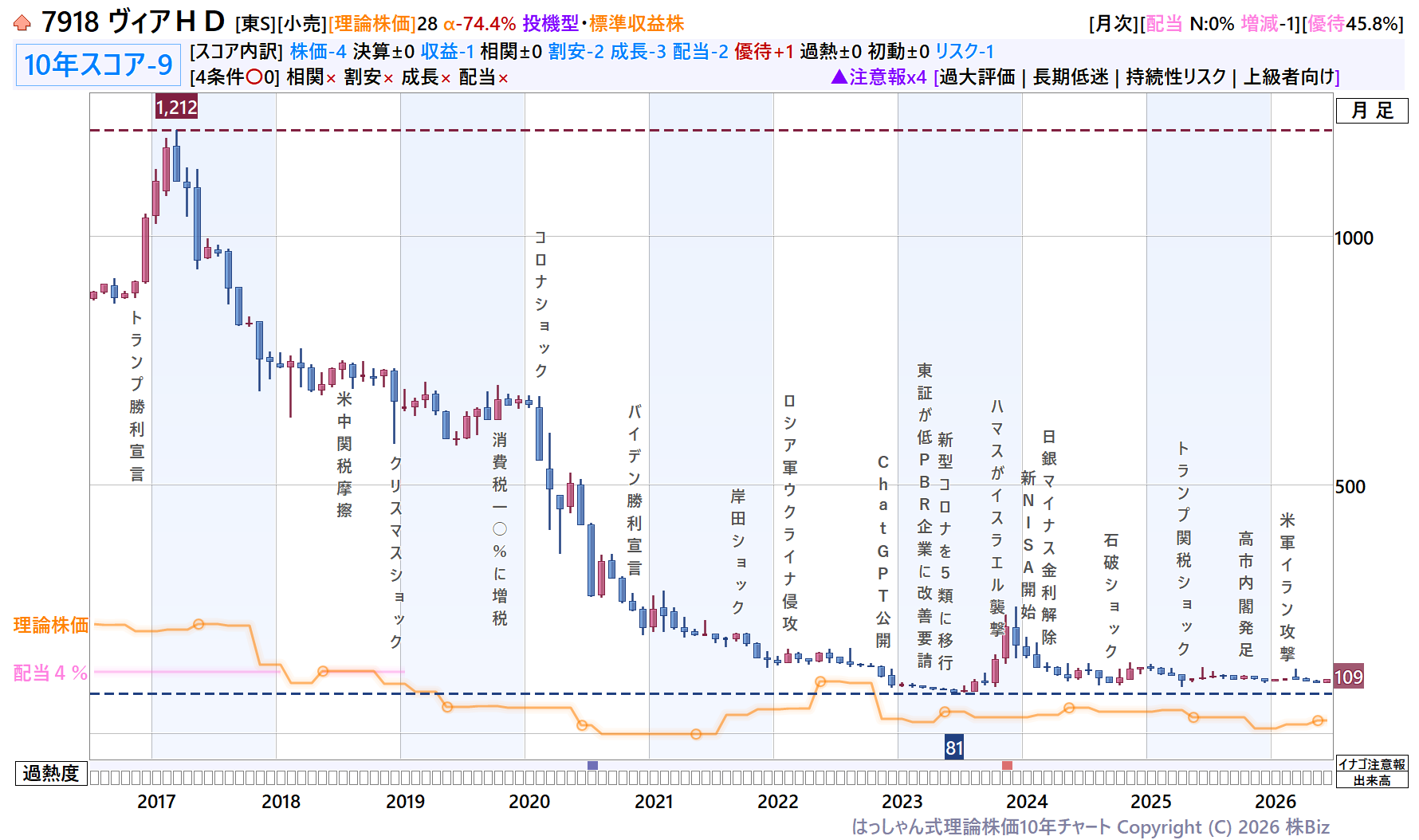1419x840 pixels.
Task: Click the 2022 year label
Action: (778, 801)
